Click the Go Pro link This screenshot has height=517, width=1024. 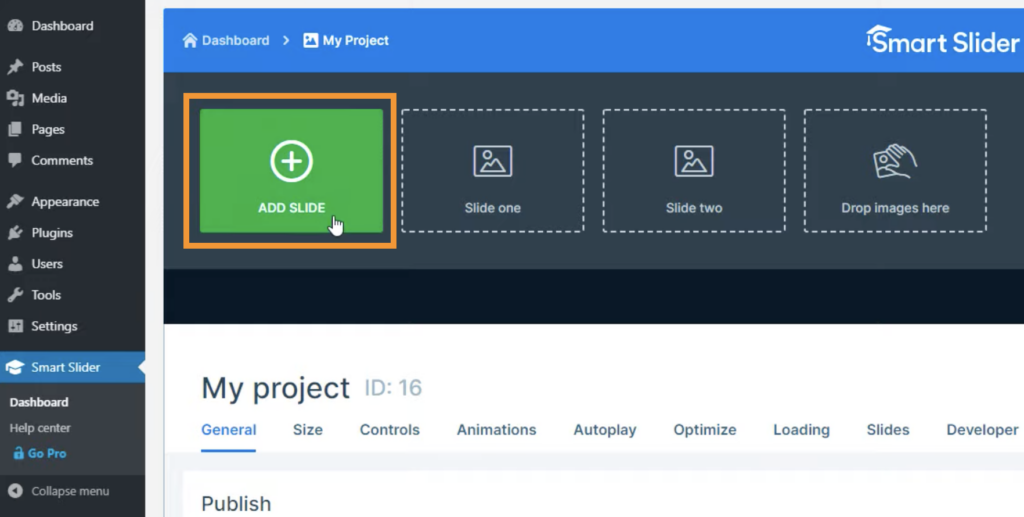(x=48, y=453)
